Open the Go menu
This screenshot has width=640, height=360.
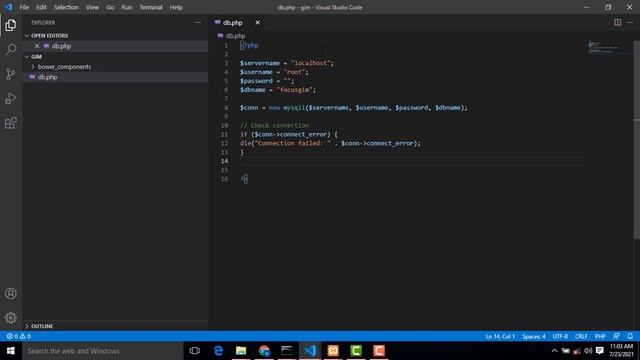point(110,7)
